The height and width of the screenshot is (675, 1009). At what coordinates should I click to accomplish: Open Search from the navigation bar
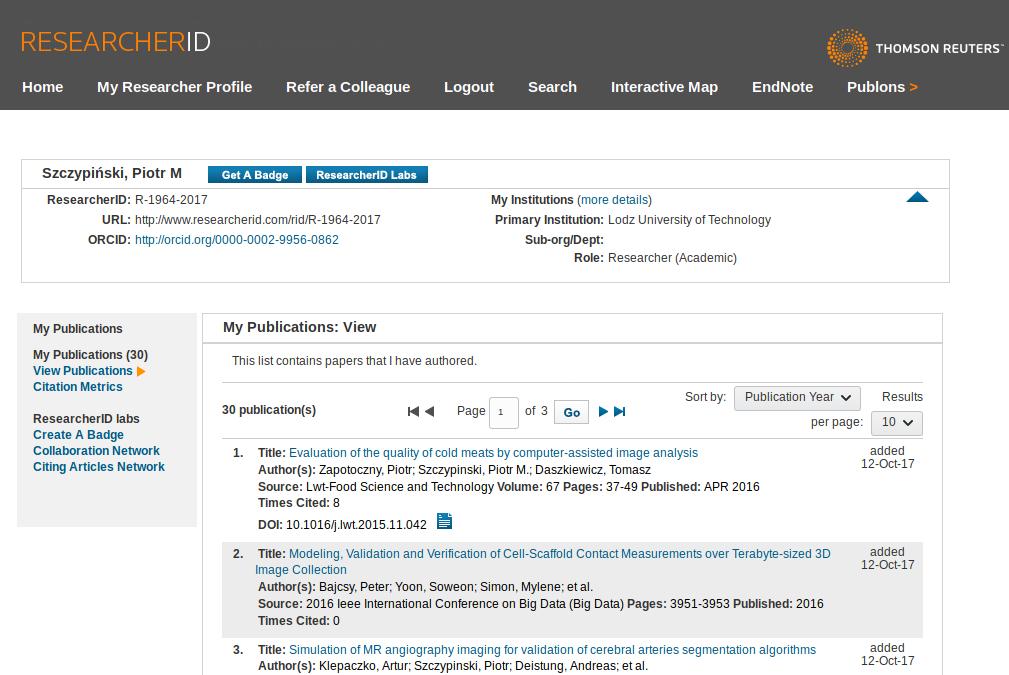tap(552, 87)
